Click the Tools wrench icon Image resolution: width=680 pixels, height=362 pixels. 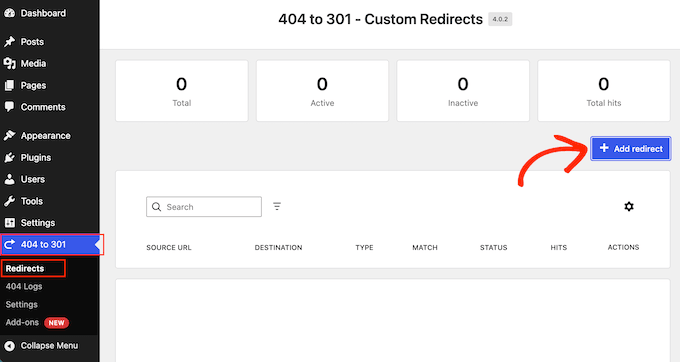pyautogui.click(x=9, y=201)
